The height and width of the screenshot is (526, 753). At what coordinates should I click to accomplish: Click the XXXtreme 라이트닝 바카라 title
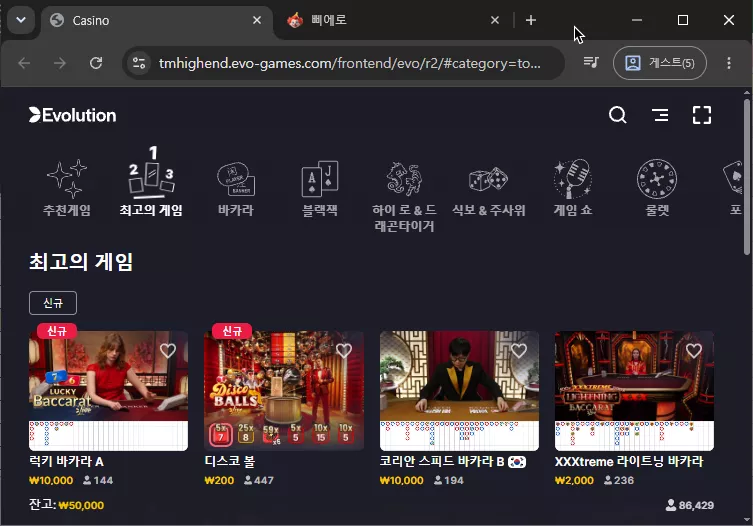pyautogui.click(x=629, y=462)
